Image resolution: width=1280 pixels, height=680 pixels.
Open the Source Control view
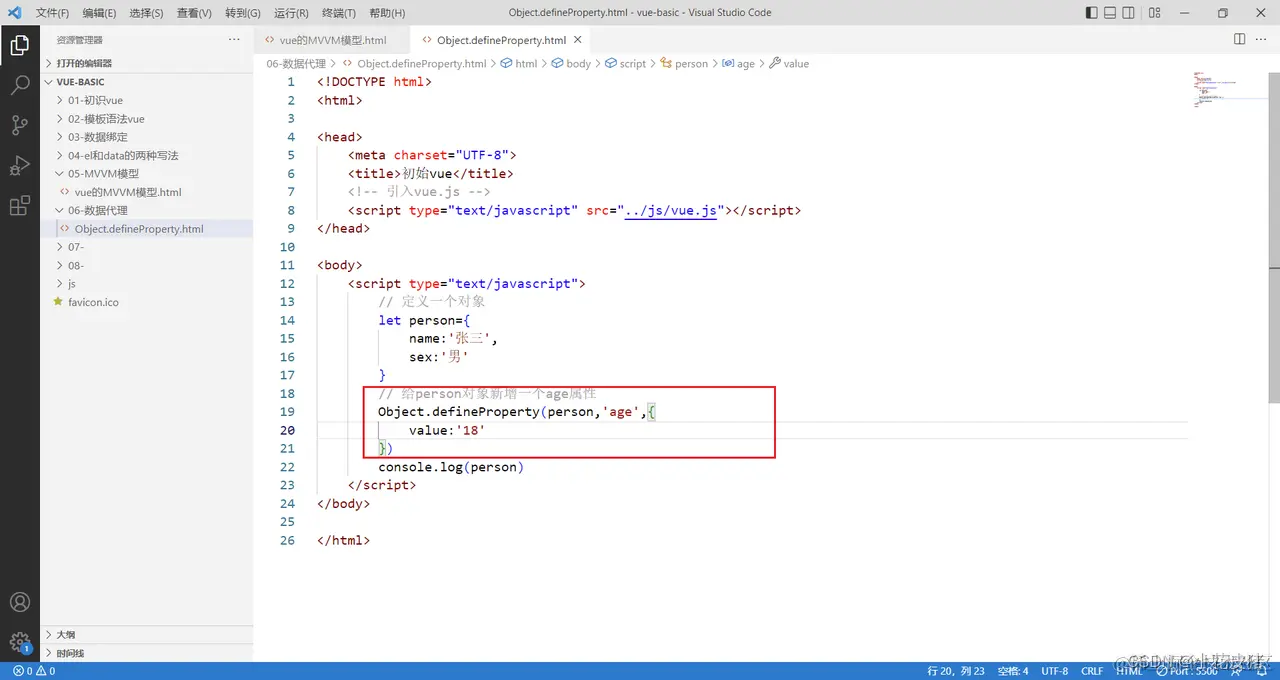19,125
